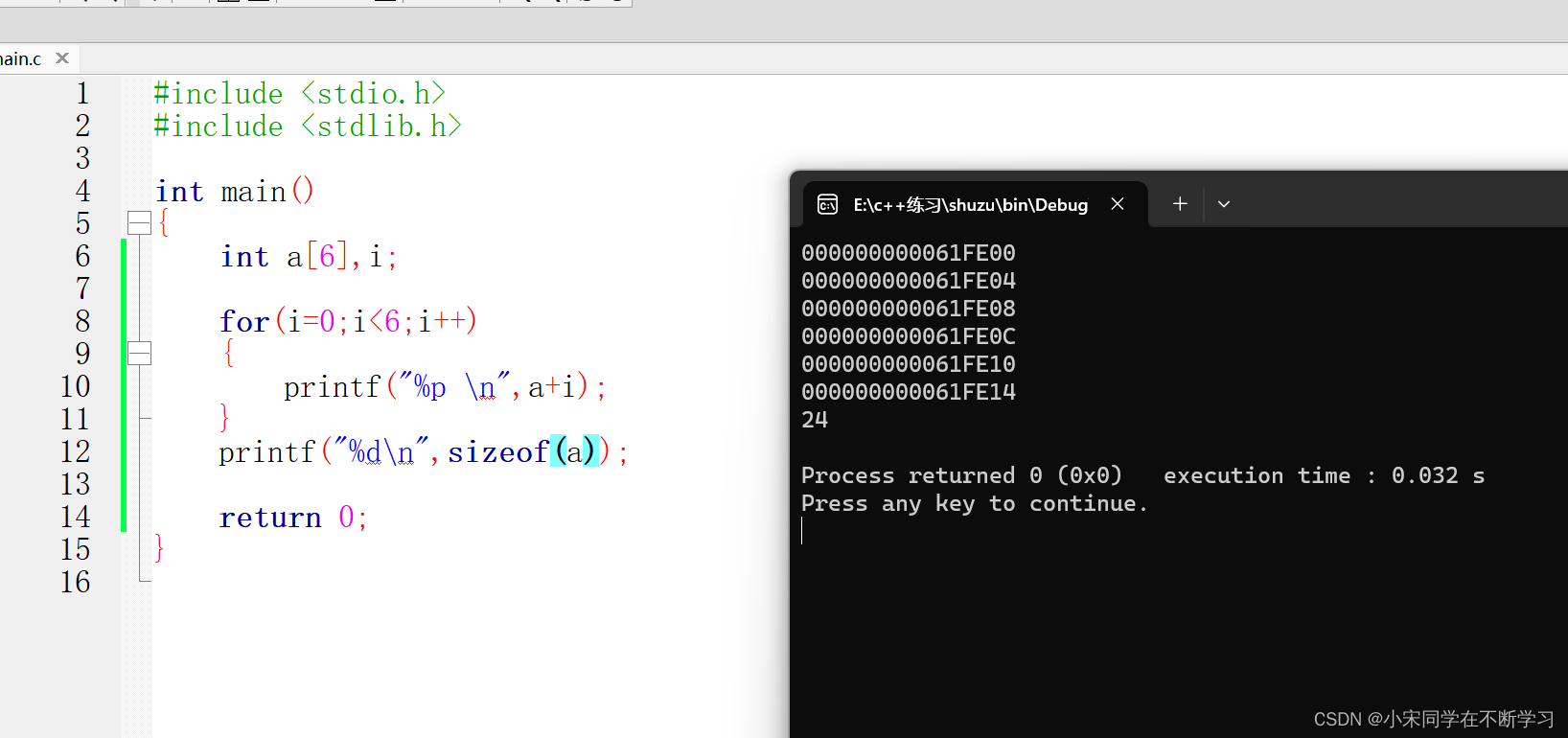Click line number 1 in the gutter

(83, 93)
